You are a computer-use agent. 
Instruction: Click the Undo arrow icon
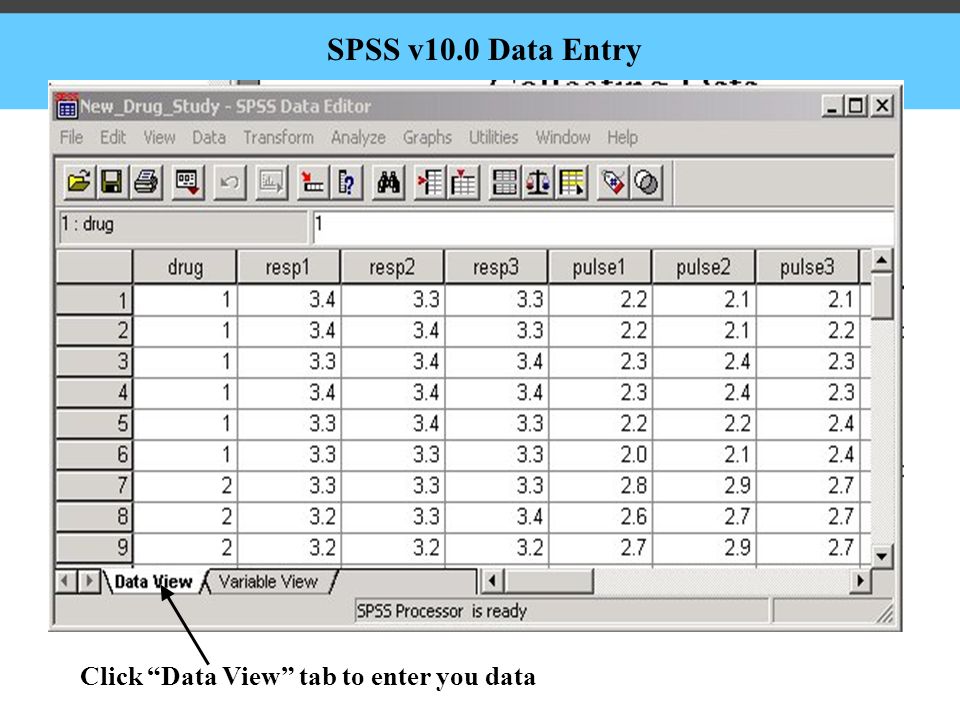click(x=230, y=182)
